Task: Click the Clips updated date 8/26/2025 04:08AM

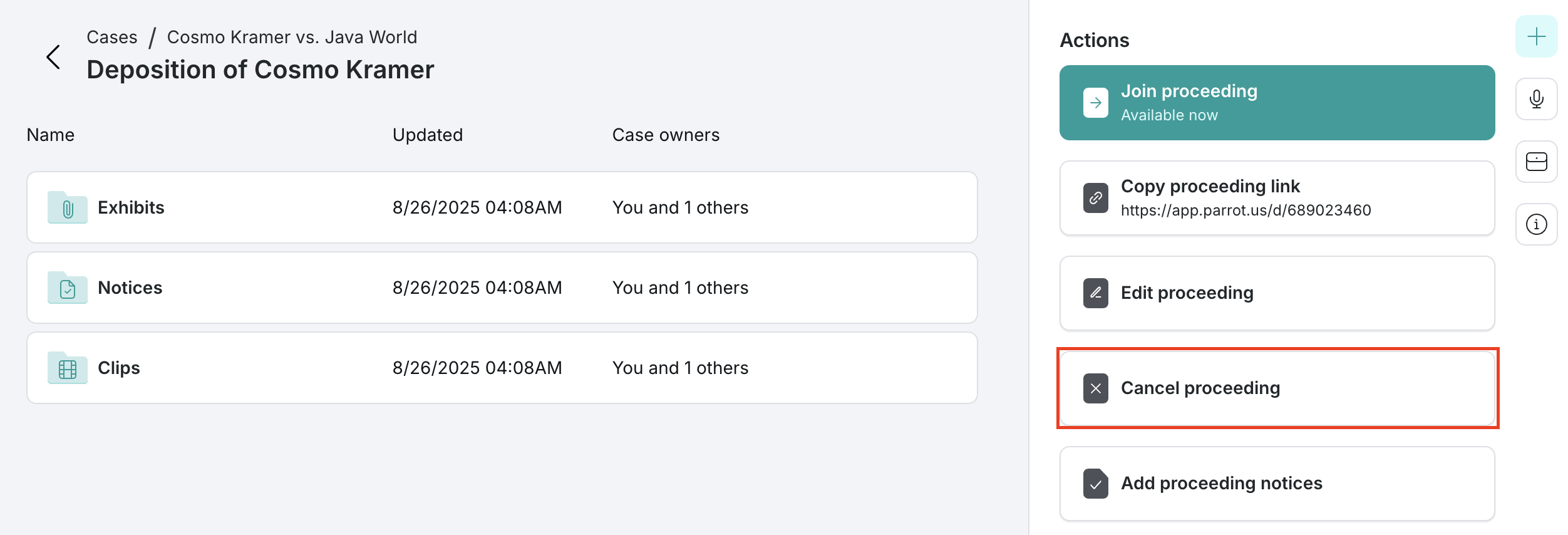Action: 477,368
